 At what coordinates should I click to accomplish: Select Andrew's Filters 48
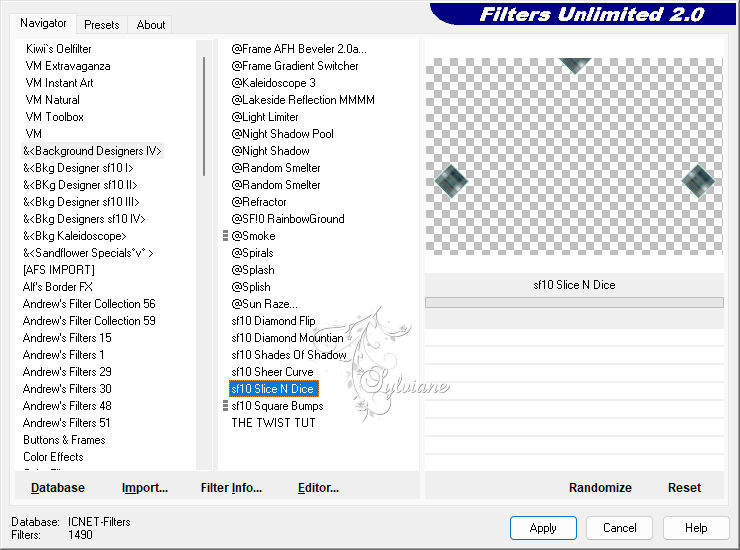[x=67, y=406]
